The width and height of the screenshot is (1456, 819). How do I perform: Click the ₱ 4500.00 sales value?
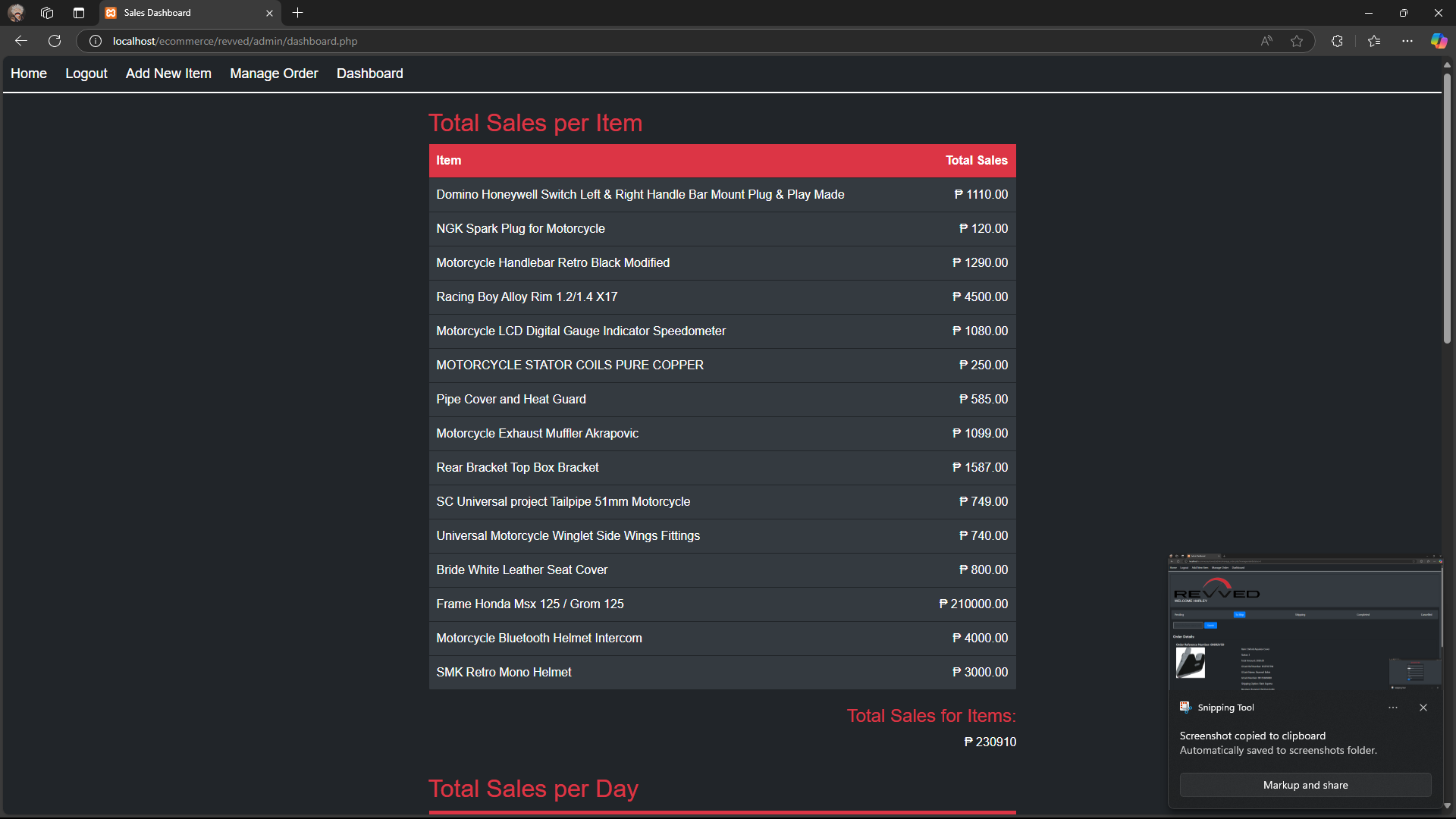[981, 297]
